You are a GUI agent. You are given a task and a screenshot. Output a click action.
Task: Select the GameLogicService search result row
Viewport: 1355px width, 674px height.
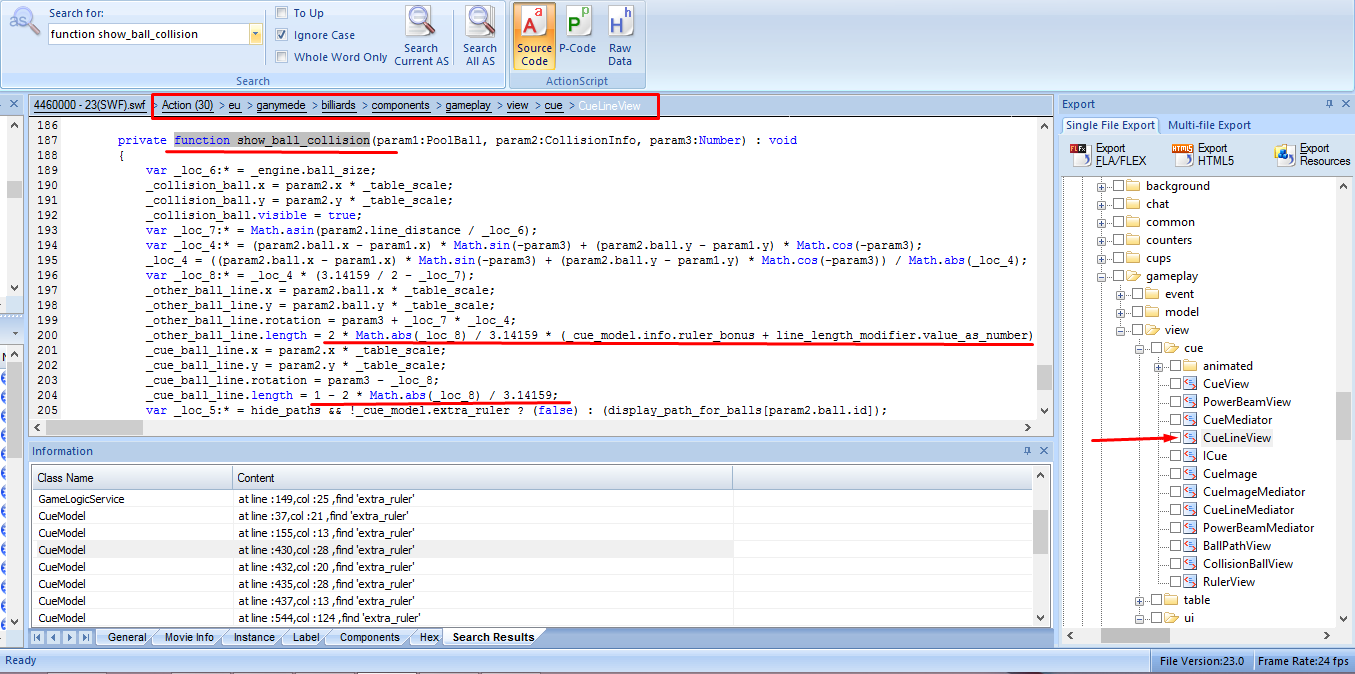pos(531,499)
